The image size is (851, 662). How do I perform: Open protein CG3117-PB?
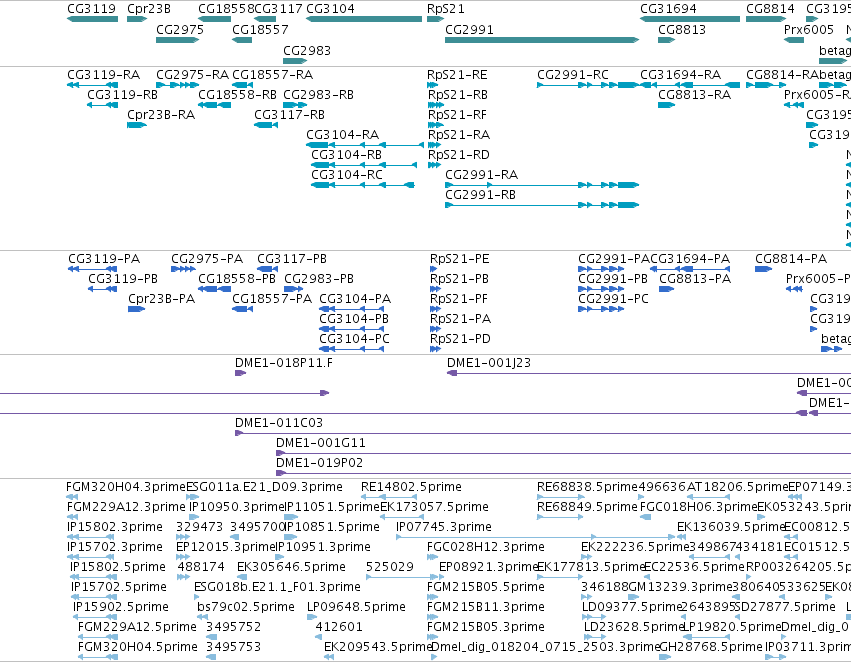point(292,259)
